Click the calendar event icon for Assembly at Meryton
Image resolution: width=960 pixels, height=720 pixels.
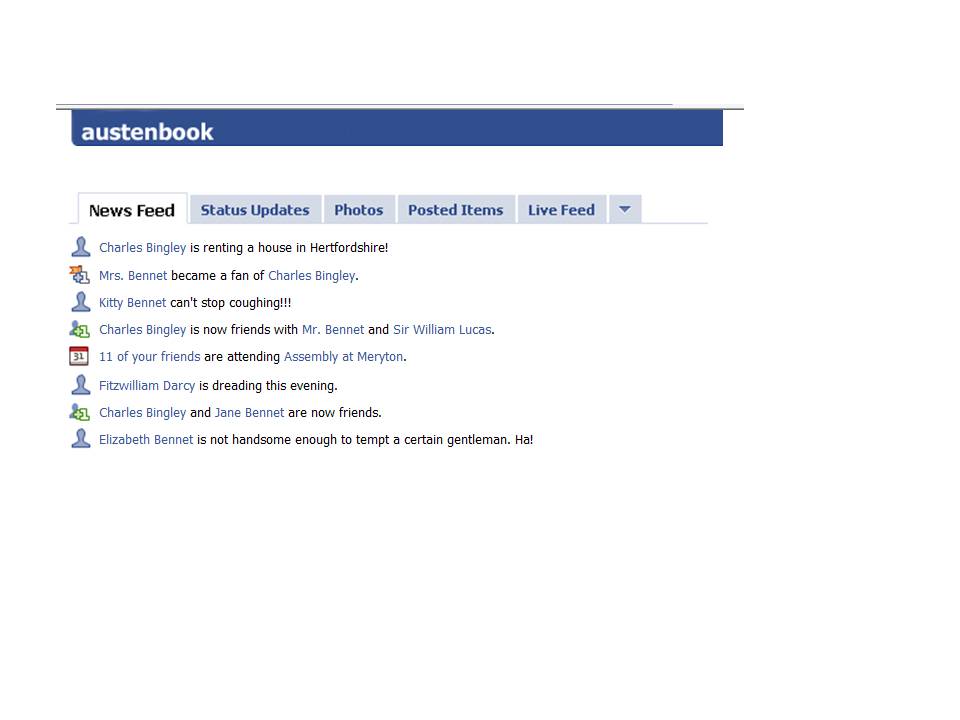tap(79, 356)
